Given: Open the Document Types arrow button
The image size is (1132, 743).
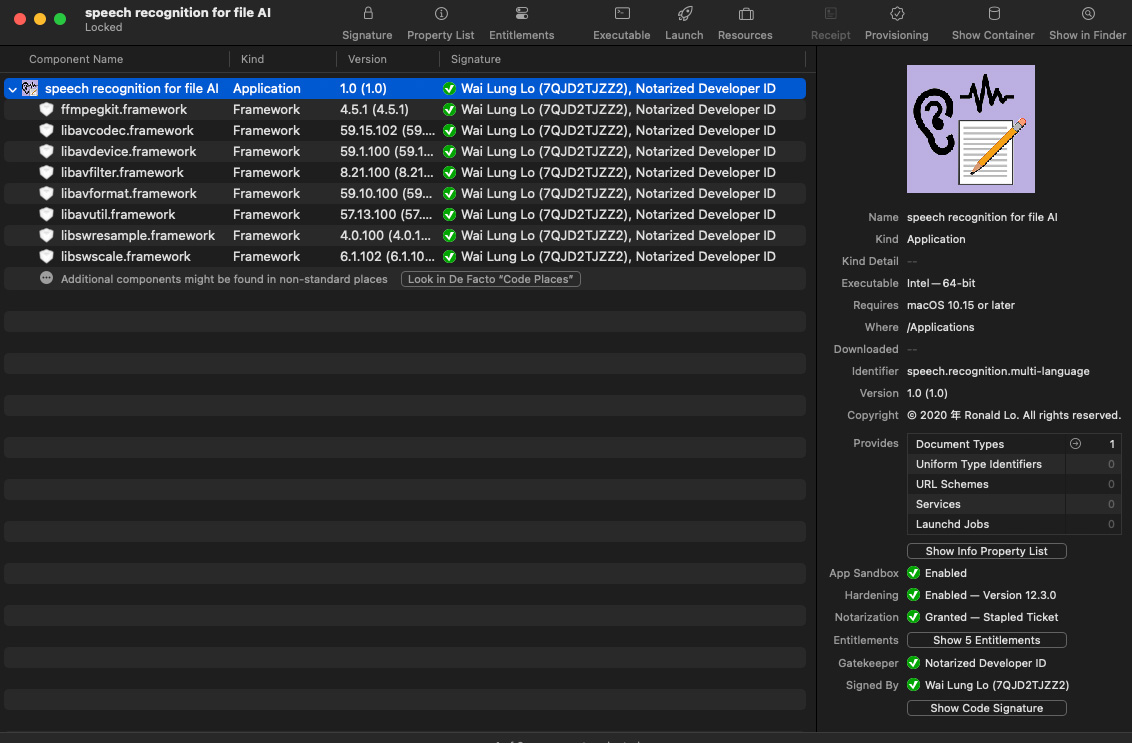Looking at the screenshot, I should point(1075,443).
